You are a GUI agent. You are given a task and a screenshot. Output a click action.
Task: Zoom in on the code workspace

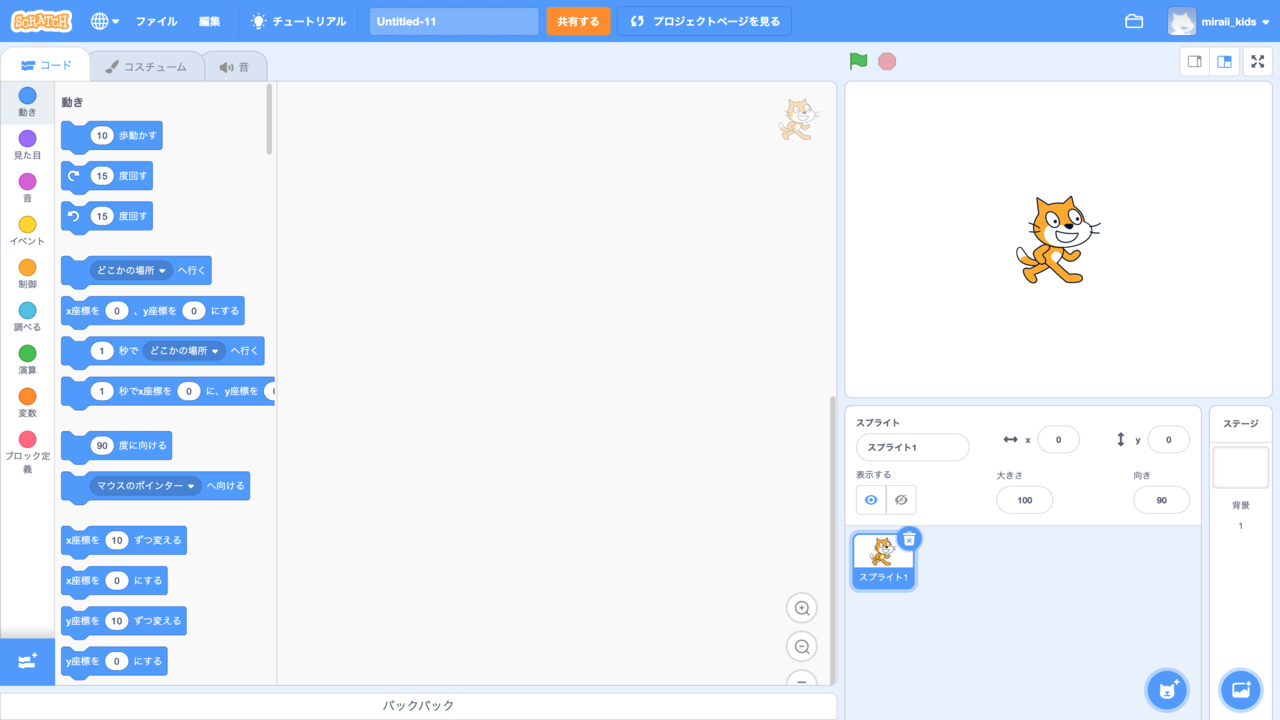tap(801, 607)
